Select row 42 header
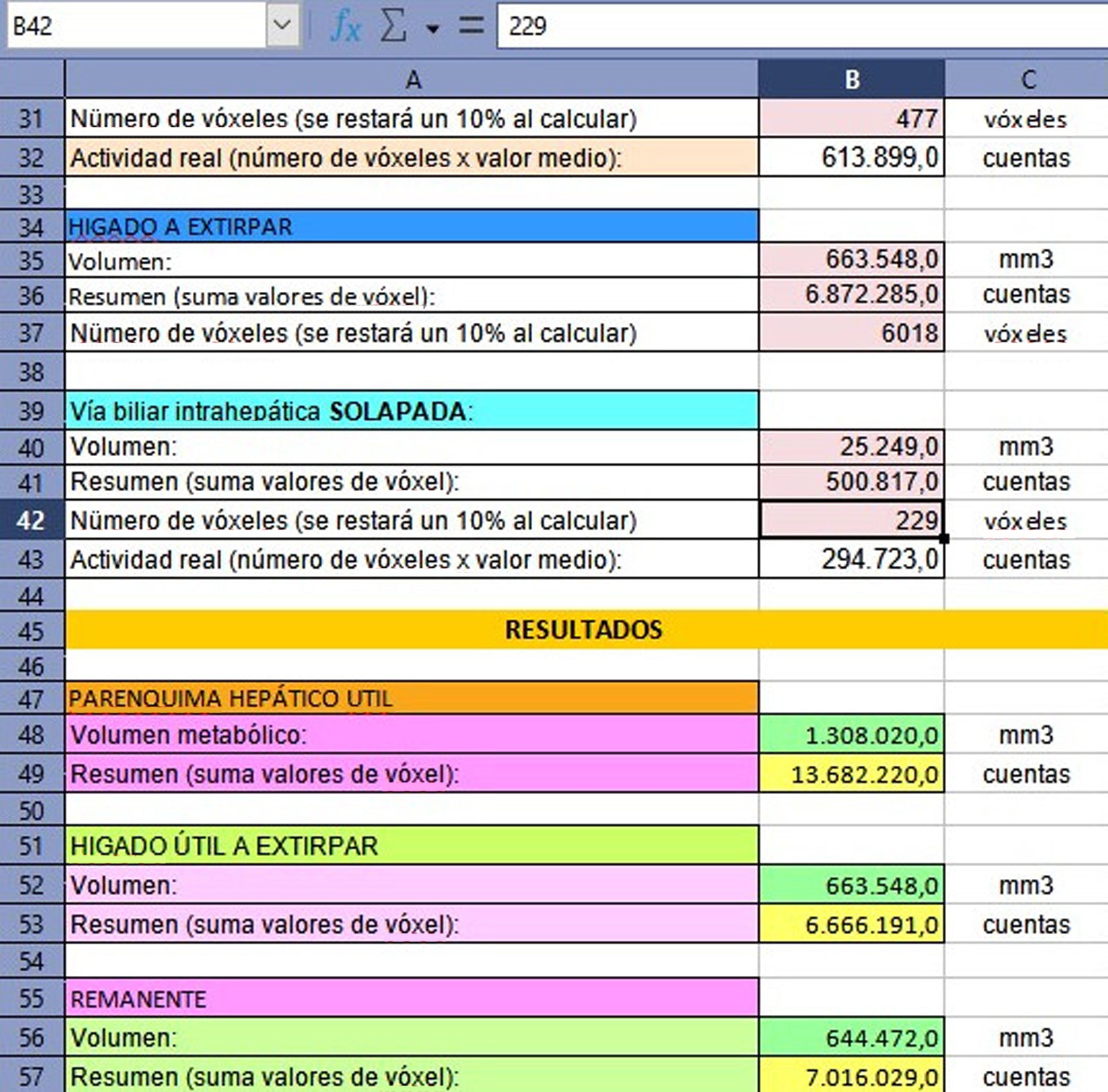 [31, 520]
